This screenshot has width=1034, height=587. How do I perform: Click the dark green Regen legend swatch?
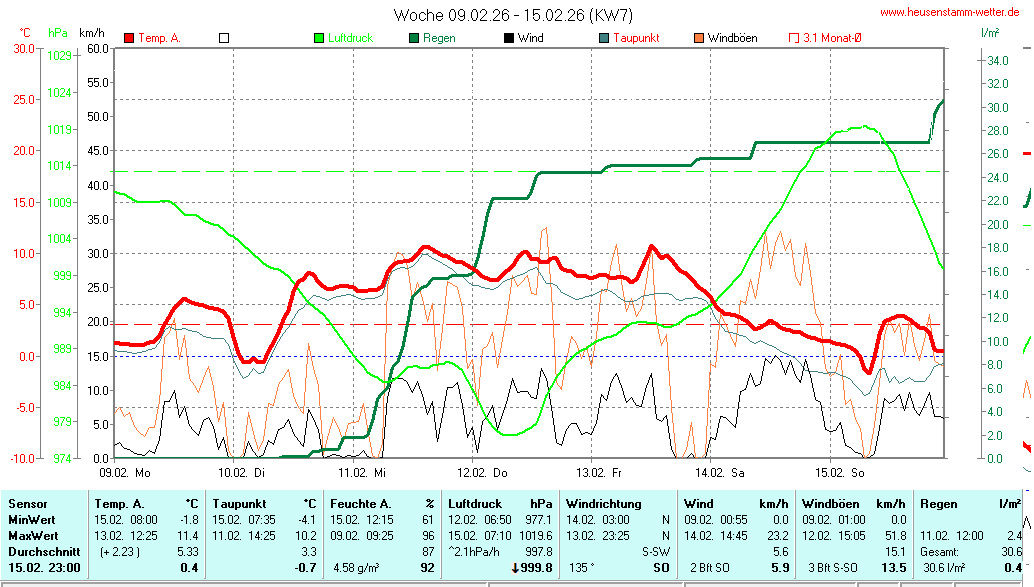414,38
